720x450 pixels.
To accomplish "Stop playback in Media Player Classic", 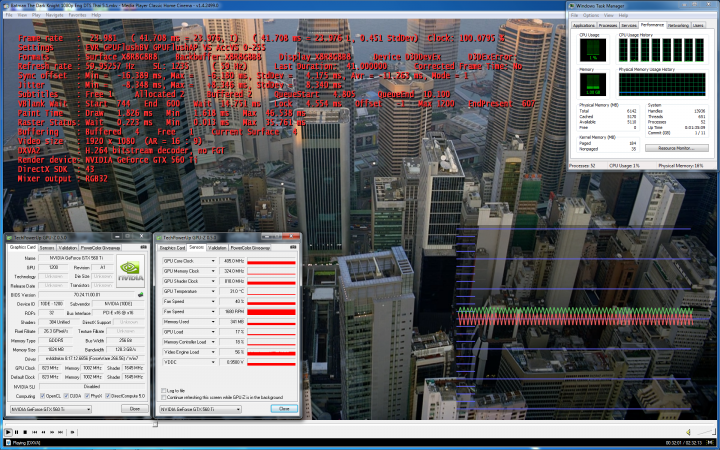I will (25, 432).
